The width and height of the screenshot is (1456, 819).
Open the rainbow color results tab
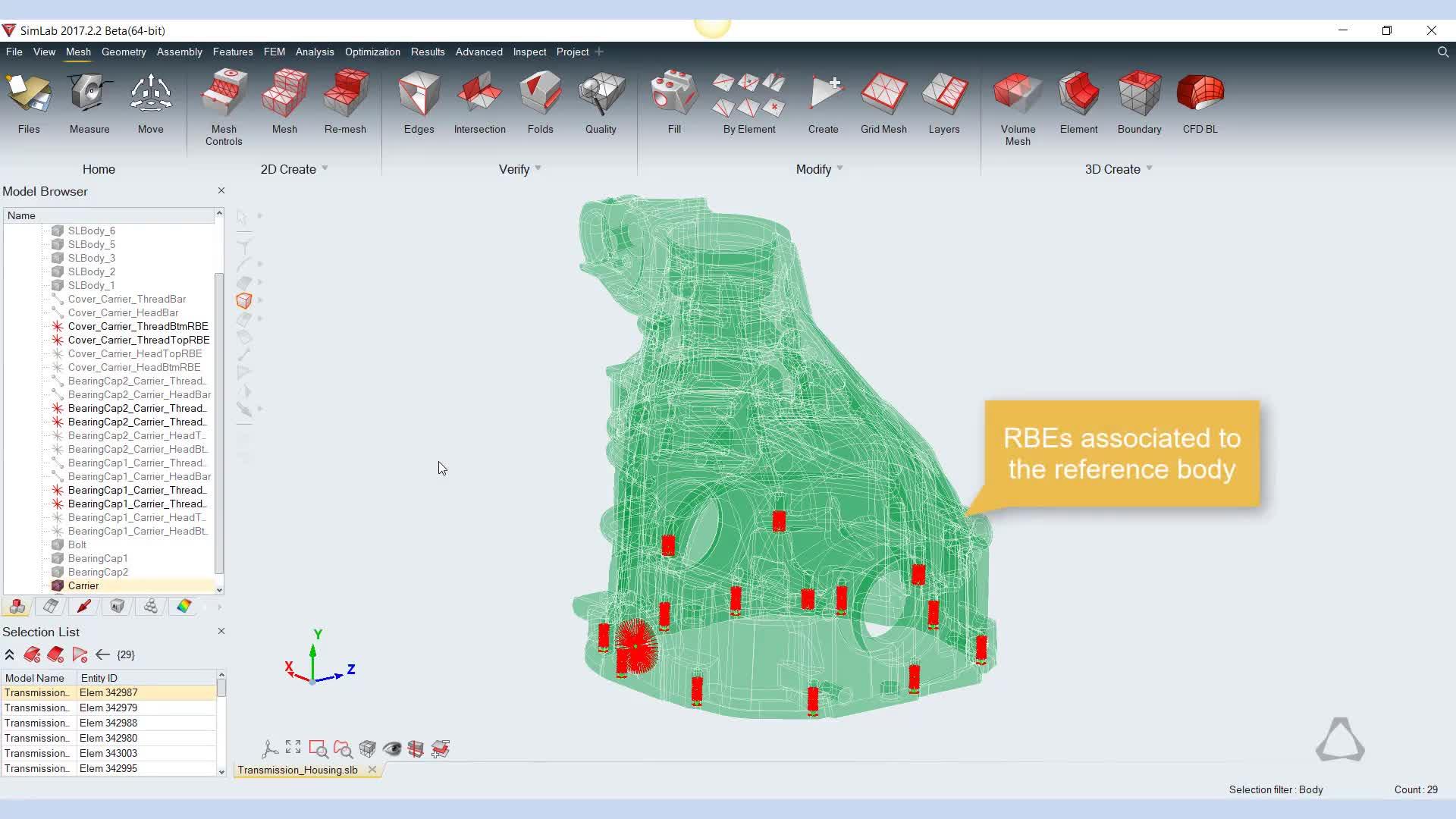(x=184, y=606)
